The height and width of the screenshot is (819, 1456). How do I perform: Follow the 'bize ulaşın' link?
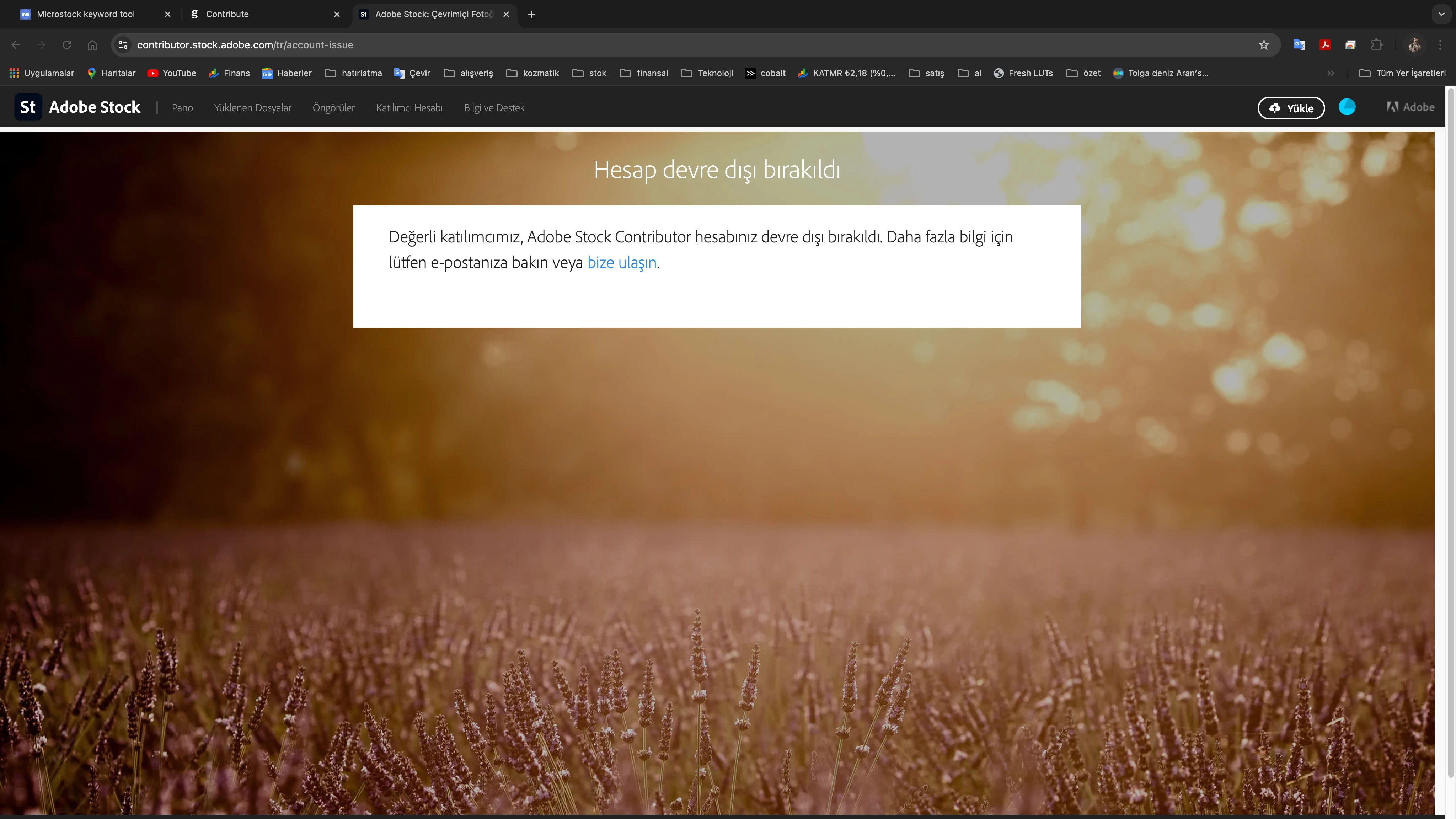click(622, 263)
